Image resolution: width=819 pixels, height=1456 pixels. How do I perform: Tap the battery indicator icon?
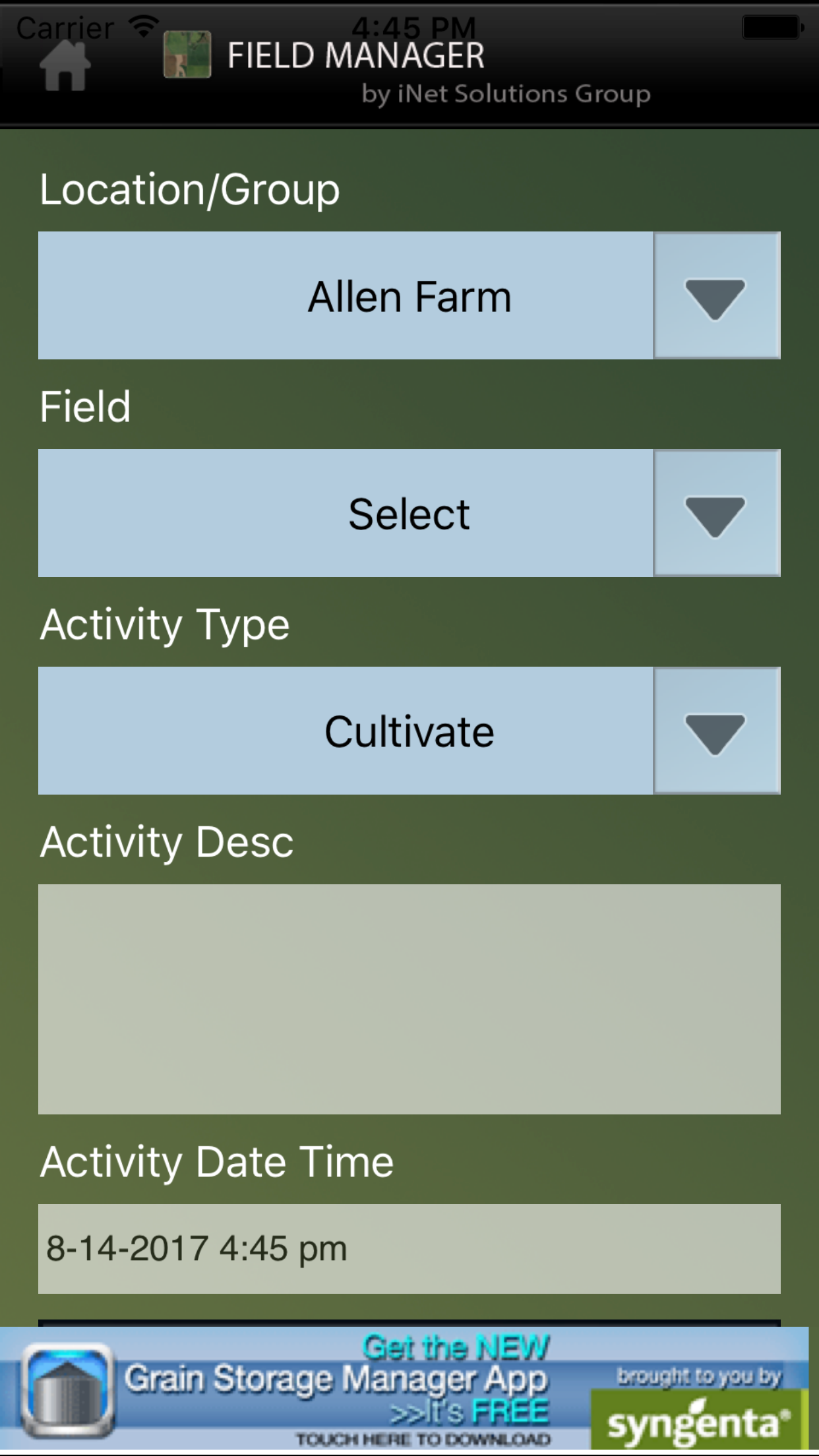click(x=772, y=28)
